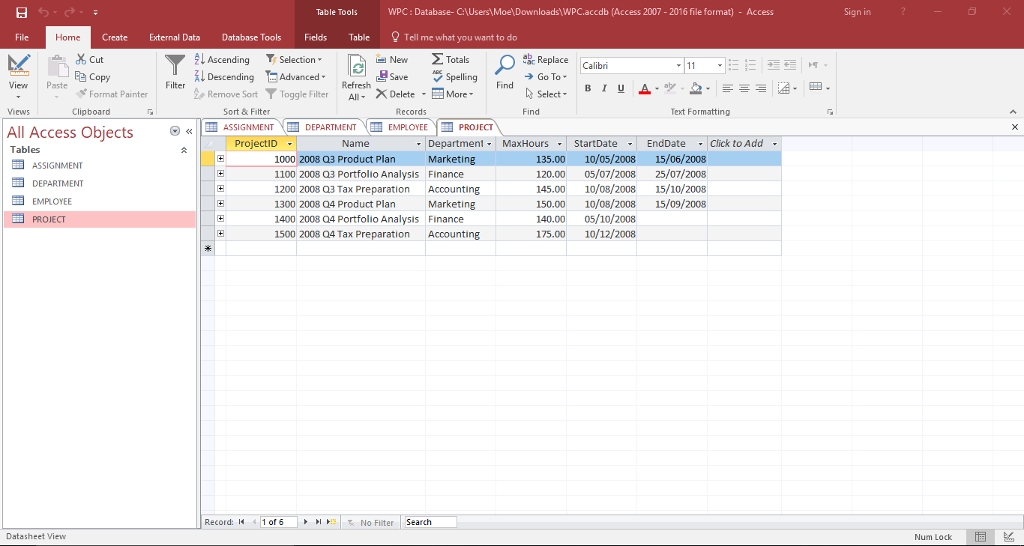Collapse the Tables group in navigation pane
The height and width of the screenshot is (546, 1024).
[184, 150]
